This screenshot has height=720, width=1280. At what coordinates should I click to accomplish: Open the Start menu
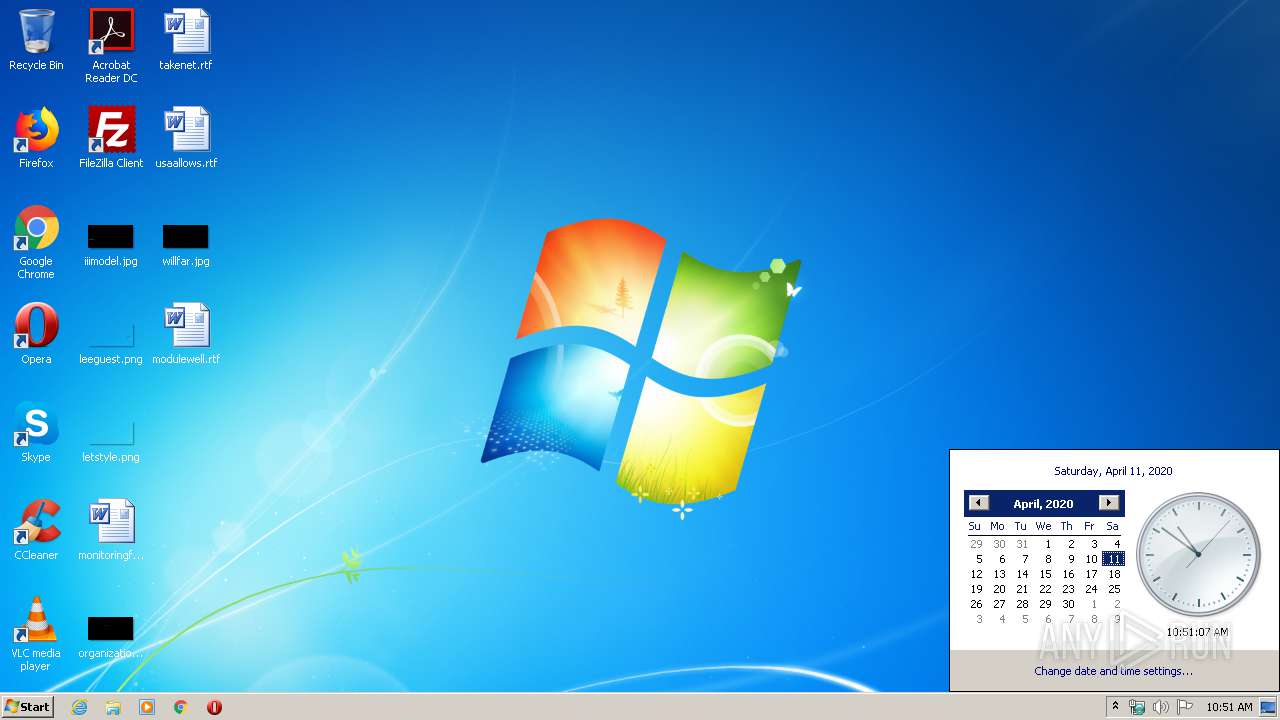pyautogui.click(x=27, y=707)
